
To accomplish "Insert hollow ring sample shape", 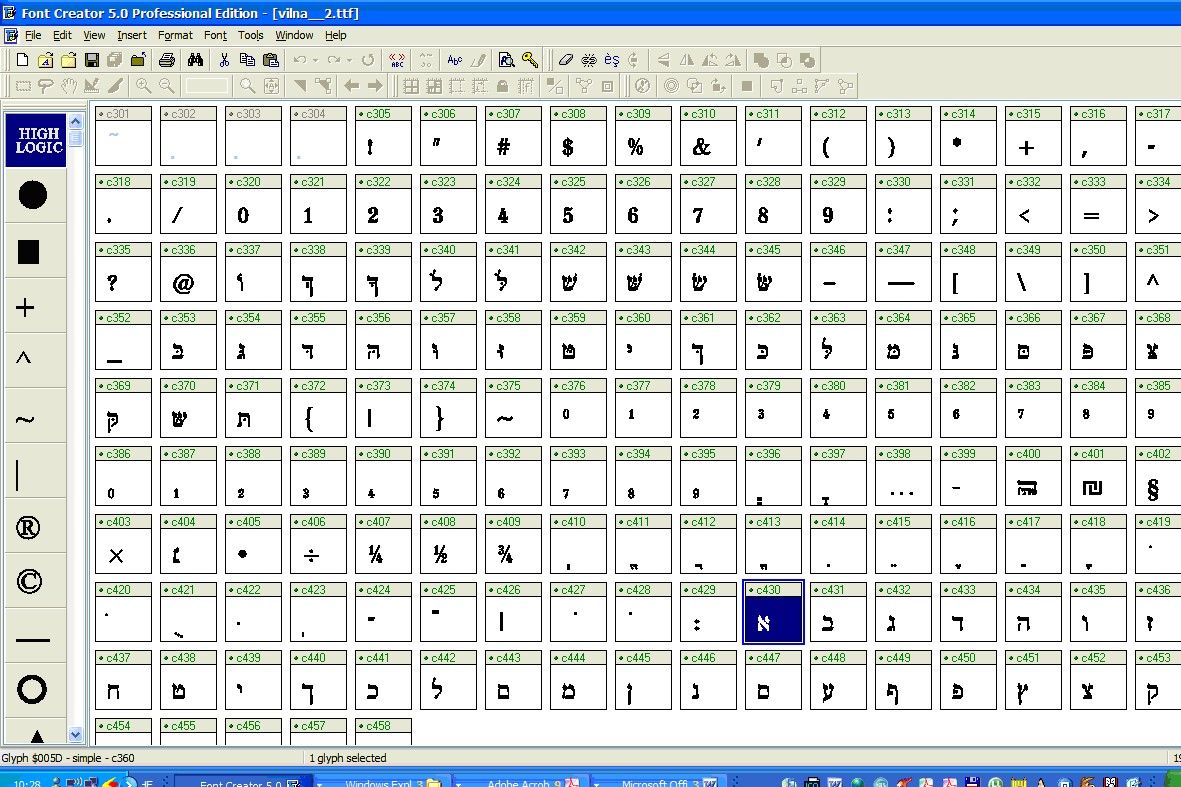I will [x=32, y=689].
